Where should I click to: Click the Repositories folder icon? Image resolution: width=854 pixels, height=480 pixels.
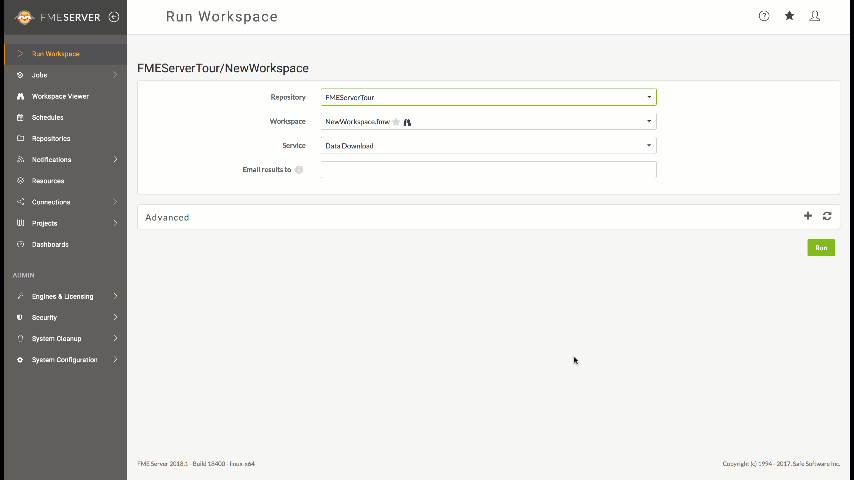(x=20, y=138)
